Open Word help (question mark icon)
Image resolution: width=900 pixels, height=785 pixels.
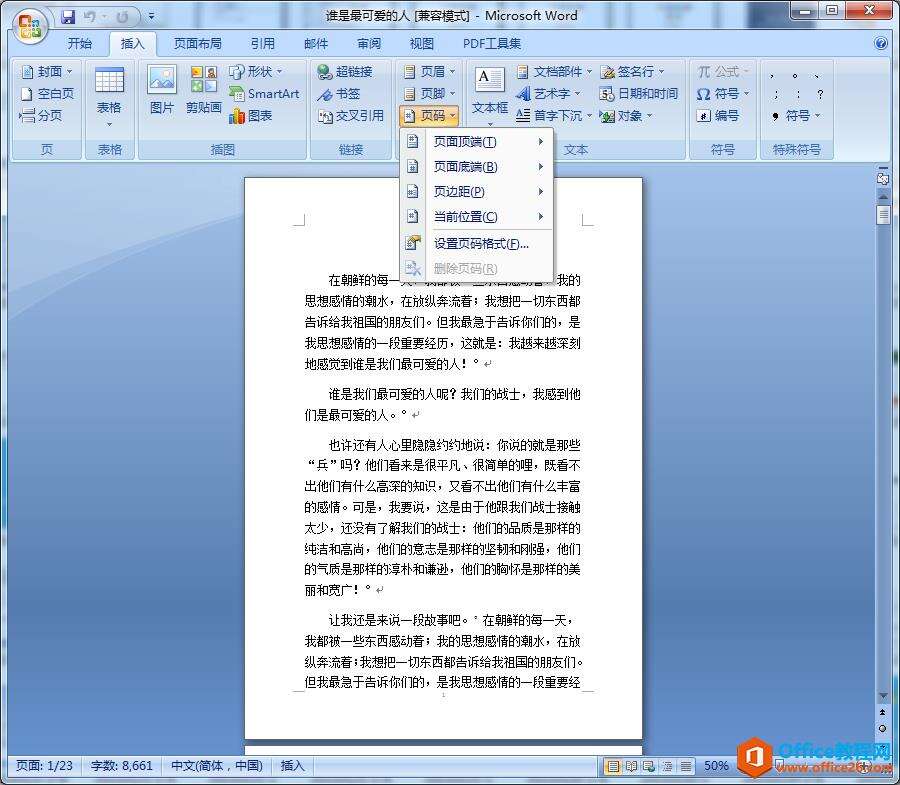[x=880, y=44]
